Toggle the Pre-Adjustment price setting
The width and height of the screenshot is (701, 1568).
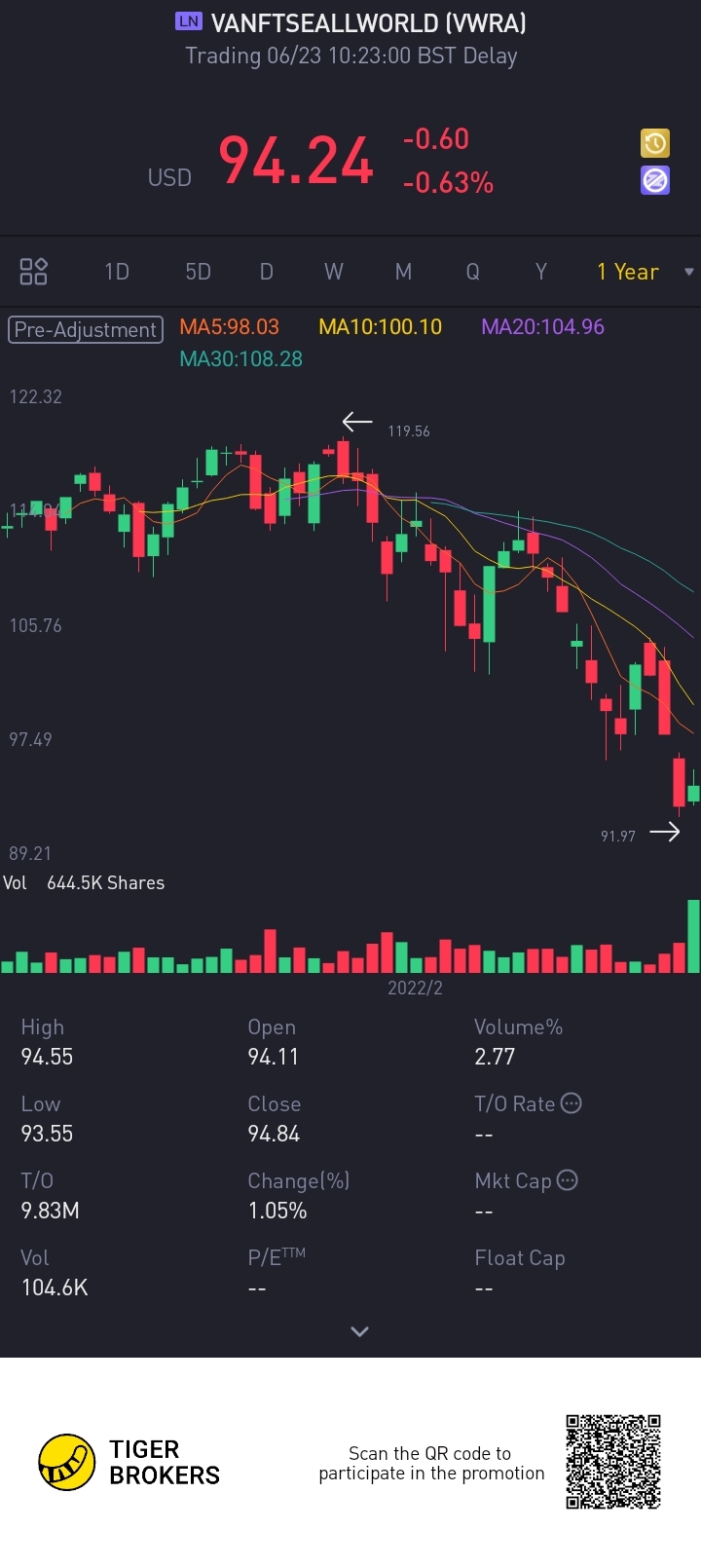(x=86, y=329)
